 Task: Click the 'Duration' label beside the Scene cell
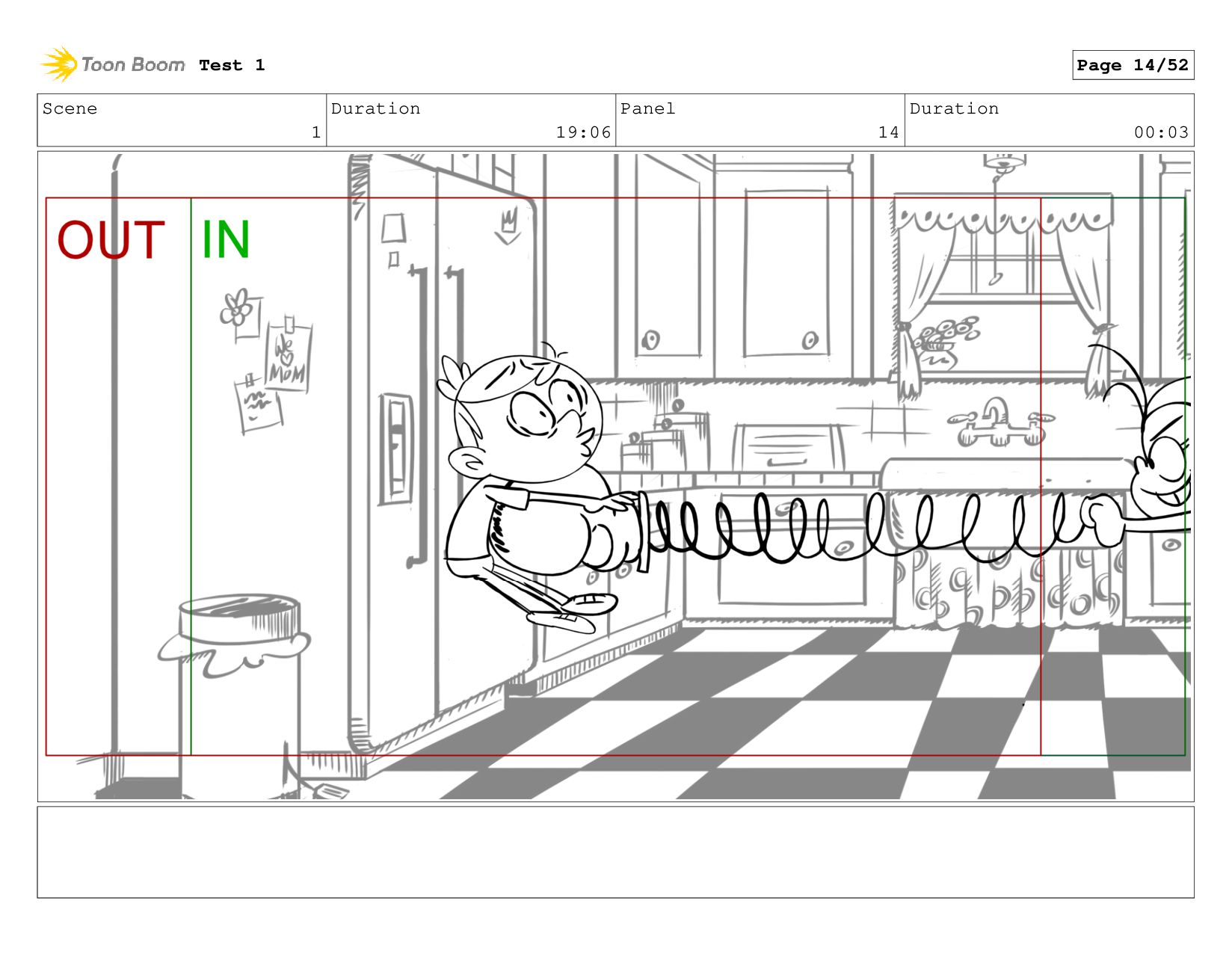(375, 108)
